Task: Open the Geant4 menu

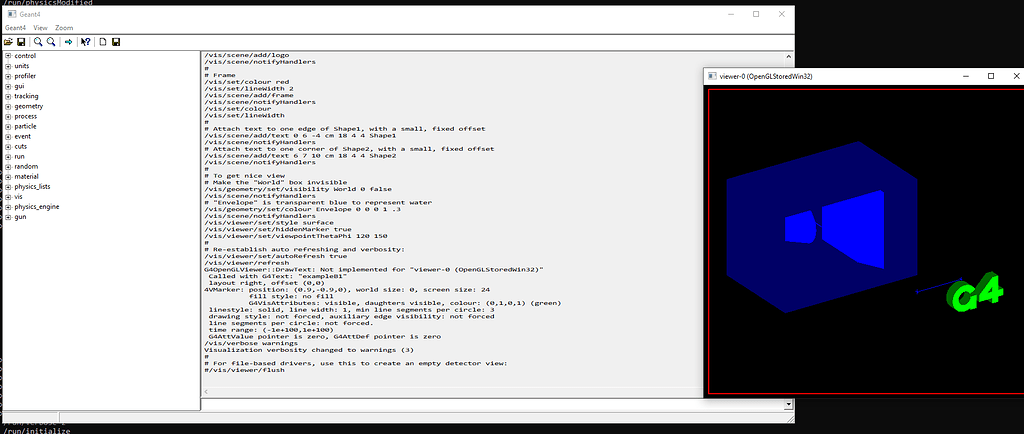Action: pyautogui.click(x=14, y=28)
